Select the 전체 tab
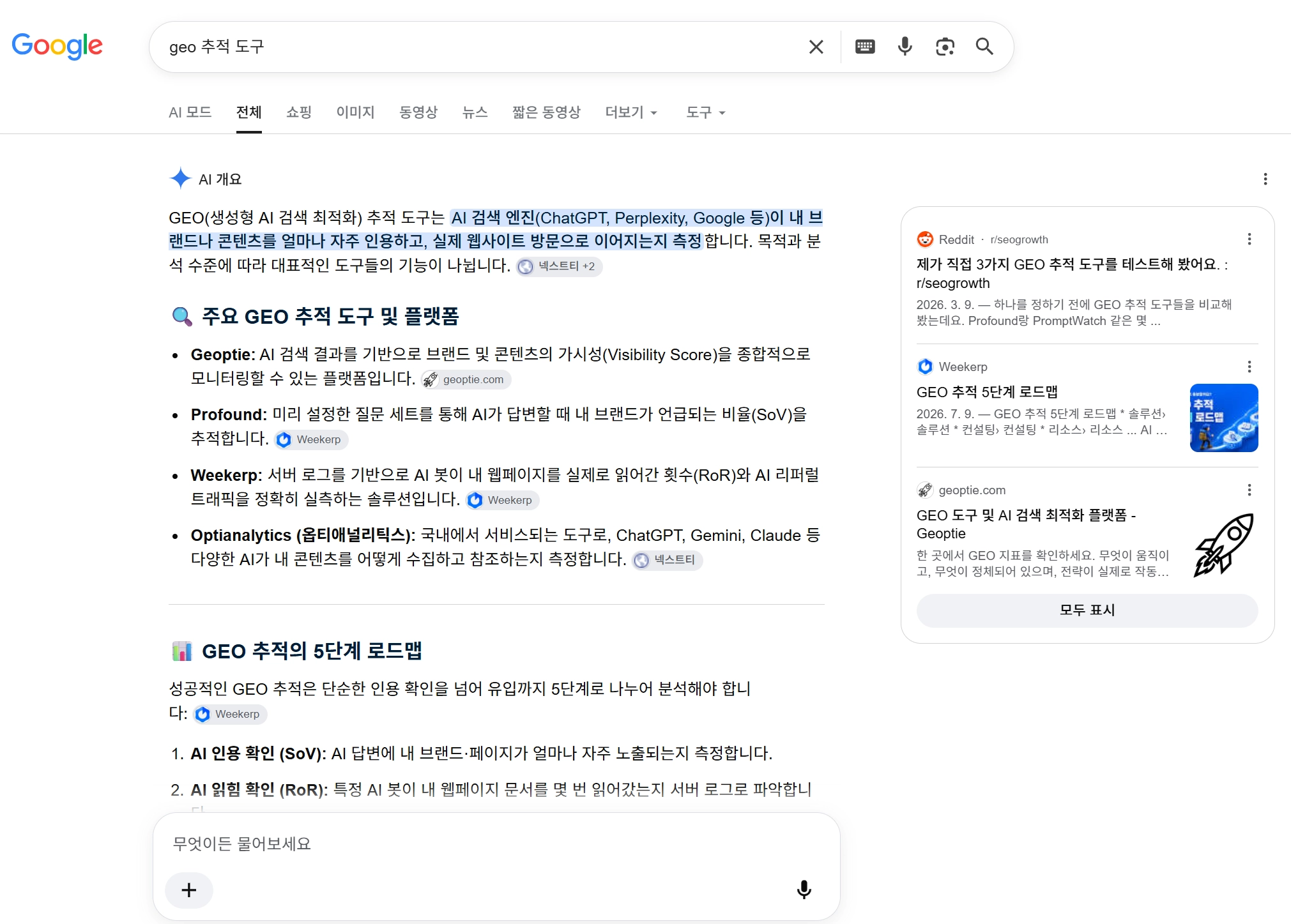Image resolution: width=1291 pixels, height=924 pixels. [248, 112]
